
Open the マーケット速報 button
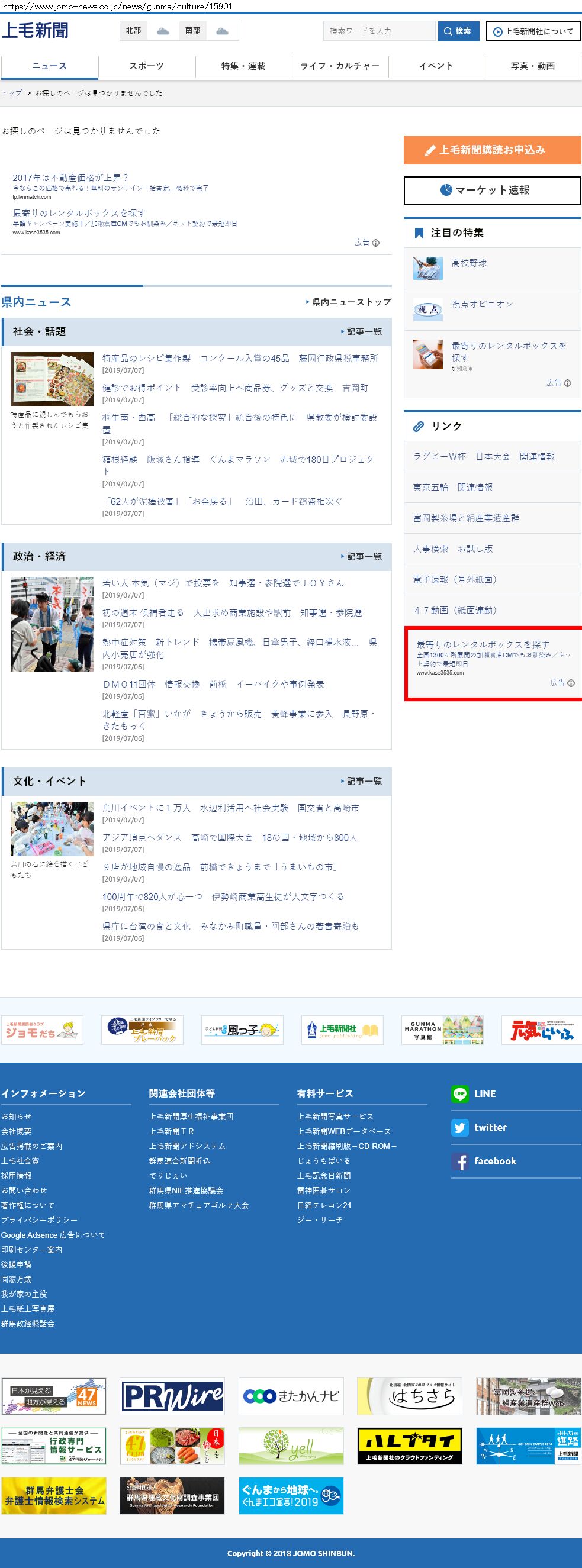492,191
